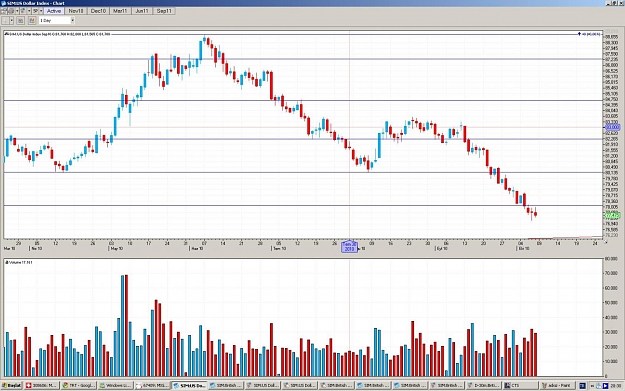Expand the SP toolbar dropdown arrow
The width and height of the screenshot is (625, 391).
coord(41,11)
